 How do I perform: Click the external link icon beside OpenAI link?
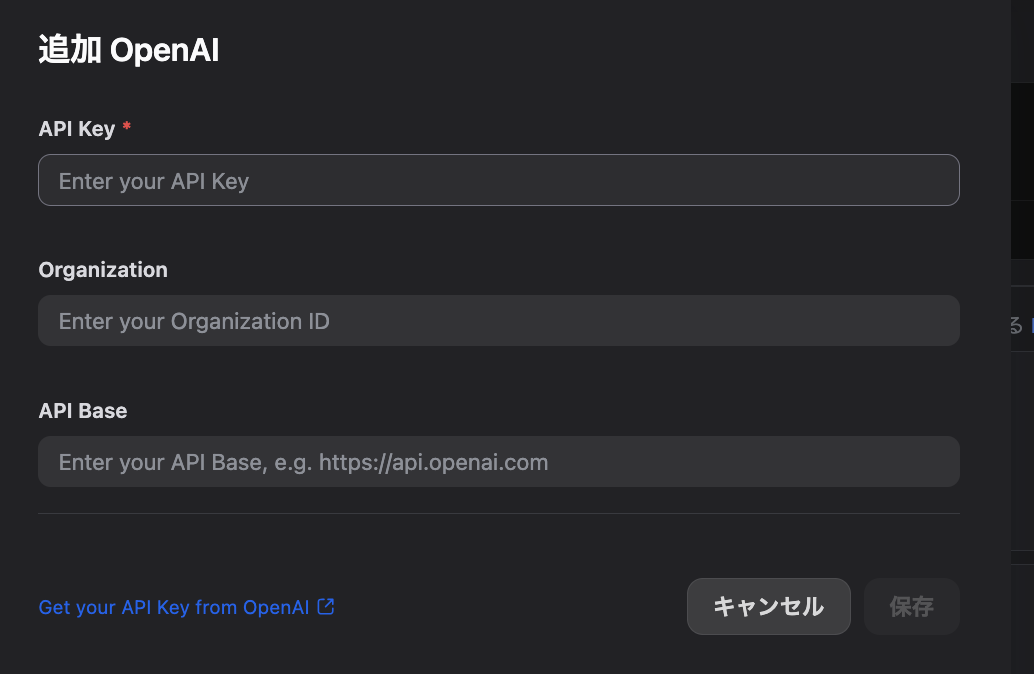coord(327,606)
